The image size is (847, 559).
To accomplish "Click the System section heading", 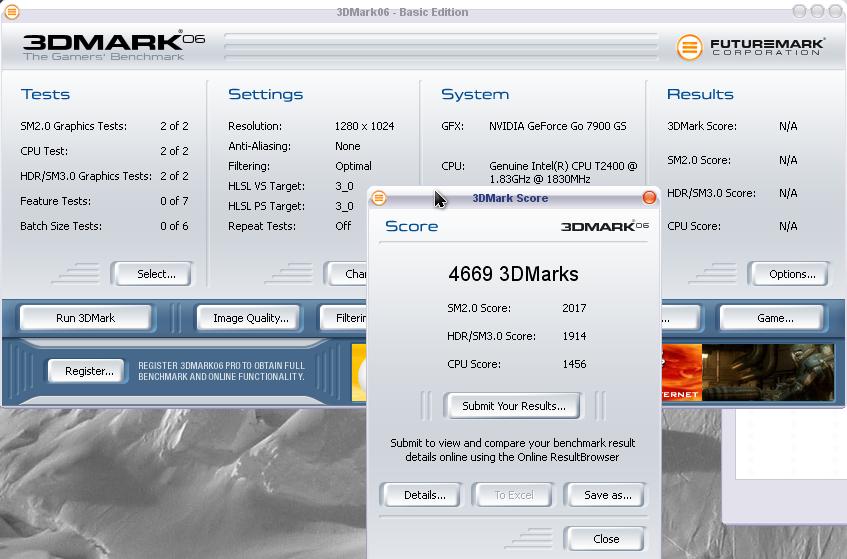I will (x=475, y=94).
